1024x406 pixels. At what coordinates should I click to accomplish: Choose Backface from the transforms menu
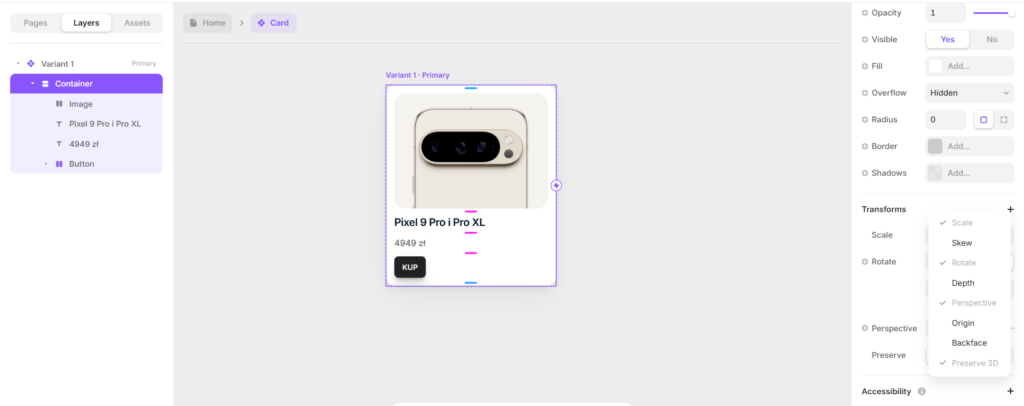point(969,343)
